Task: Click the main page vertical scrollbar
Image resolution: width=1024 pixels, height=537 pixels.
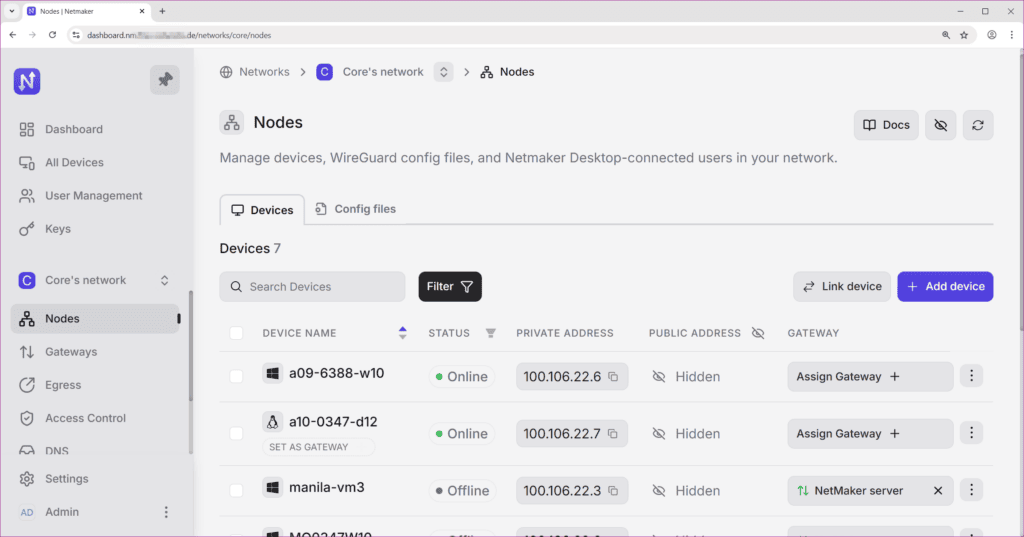Action: (1020, 189)
